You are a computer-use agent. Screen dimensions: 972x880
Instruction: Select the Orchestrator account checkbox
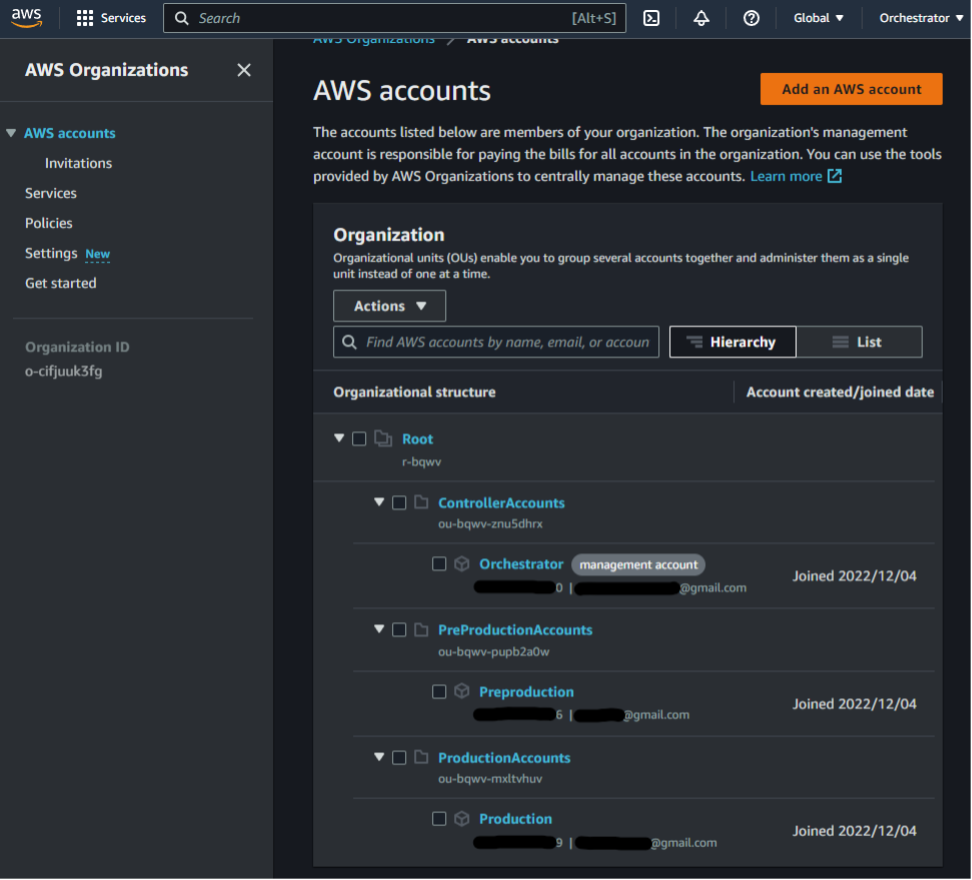[439, 563]
